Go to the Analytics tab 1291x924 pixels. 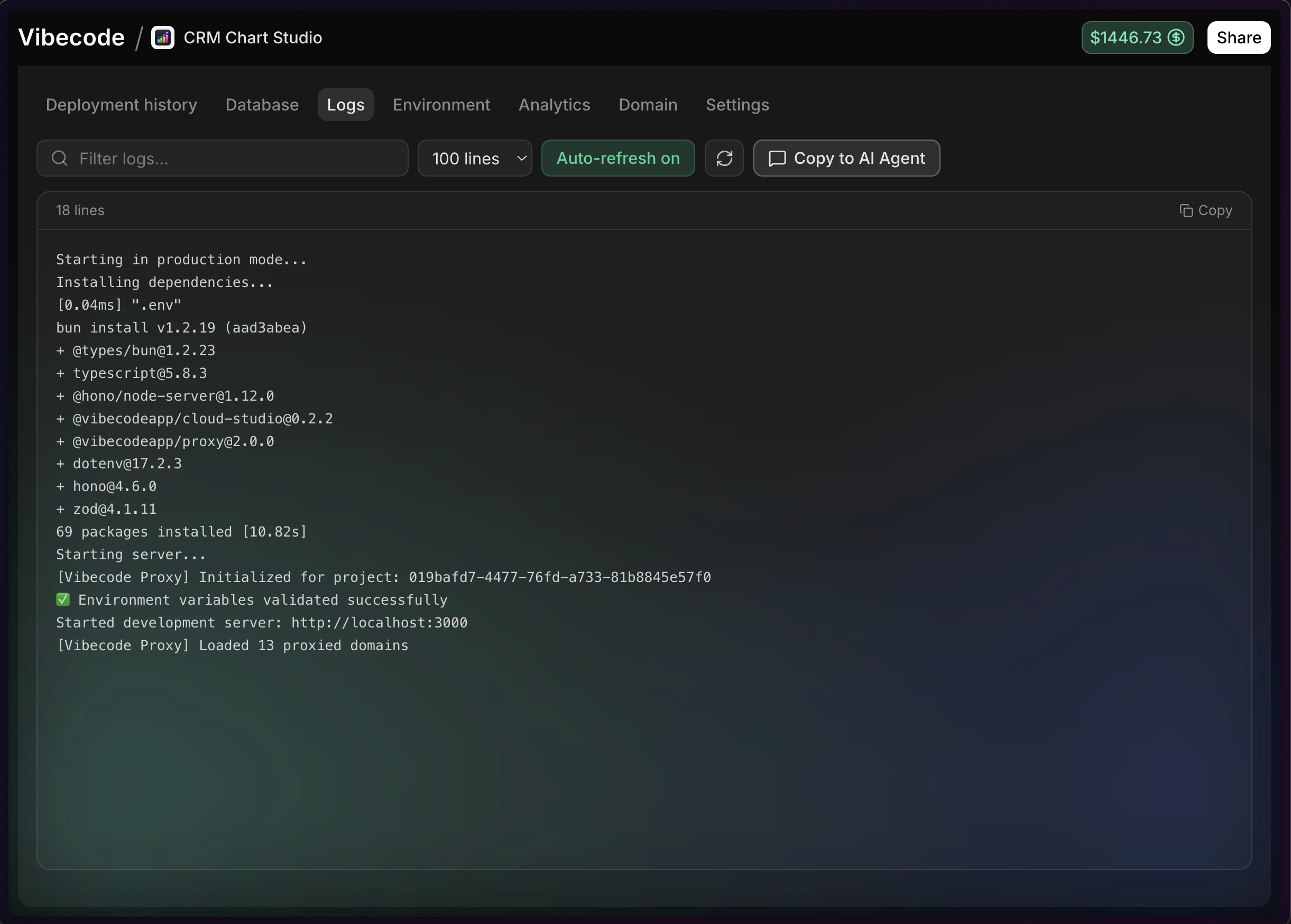point(554,105)
